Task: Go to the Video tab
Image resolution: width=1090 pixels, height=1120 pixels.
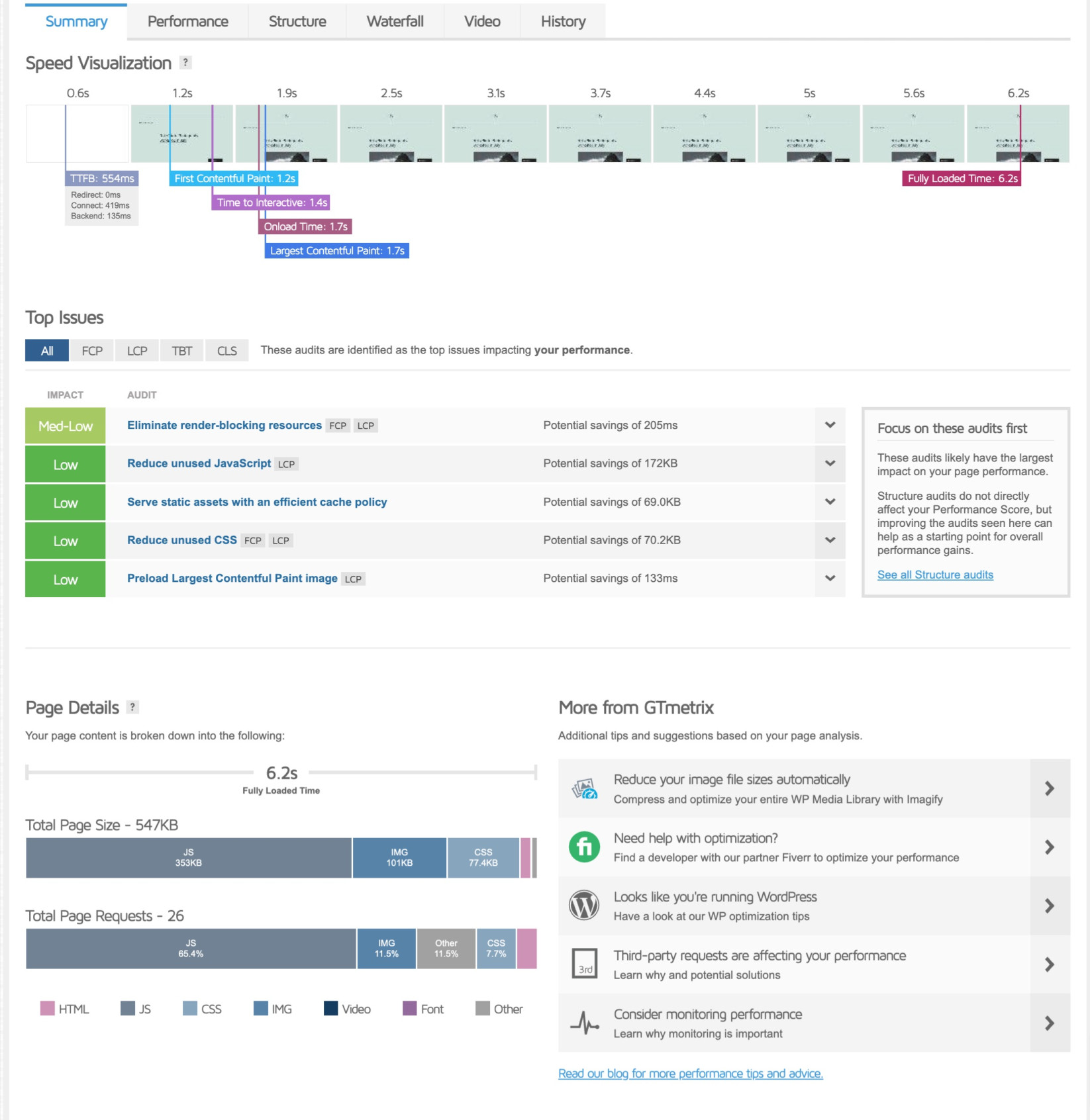Action: (482, 21)
